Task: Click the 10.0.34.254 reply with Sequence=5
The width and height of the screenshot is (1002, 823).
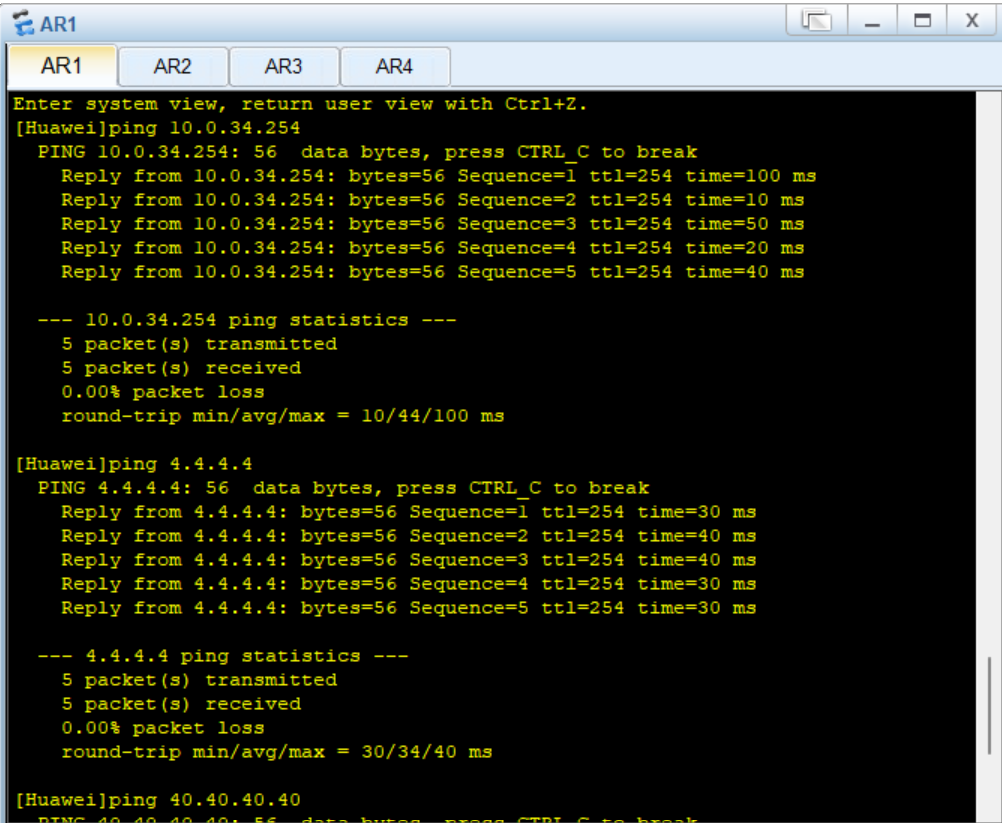Action: [x=433, y=272]
